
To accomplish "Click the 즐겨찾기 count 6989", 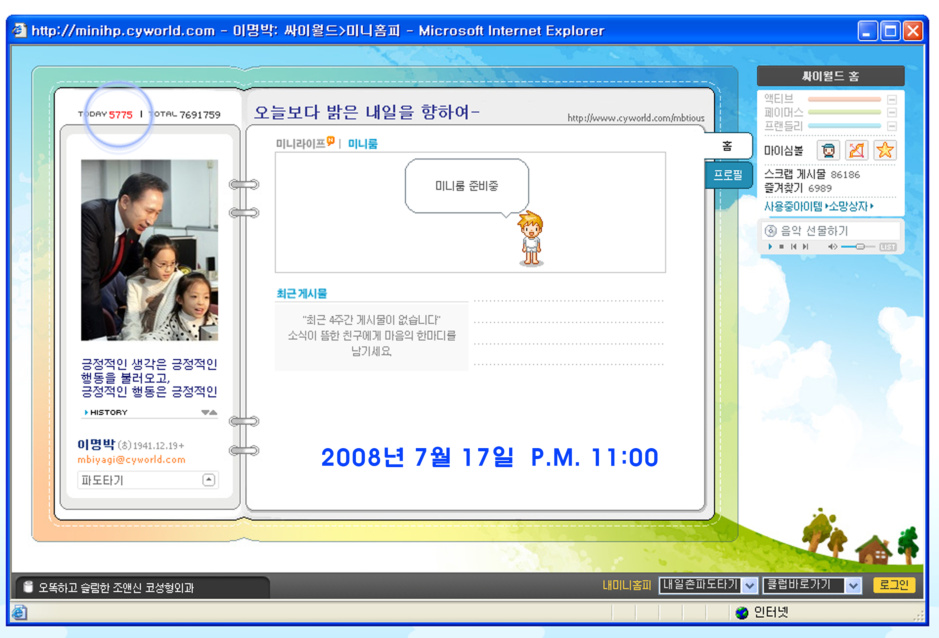I will [820, 188].
